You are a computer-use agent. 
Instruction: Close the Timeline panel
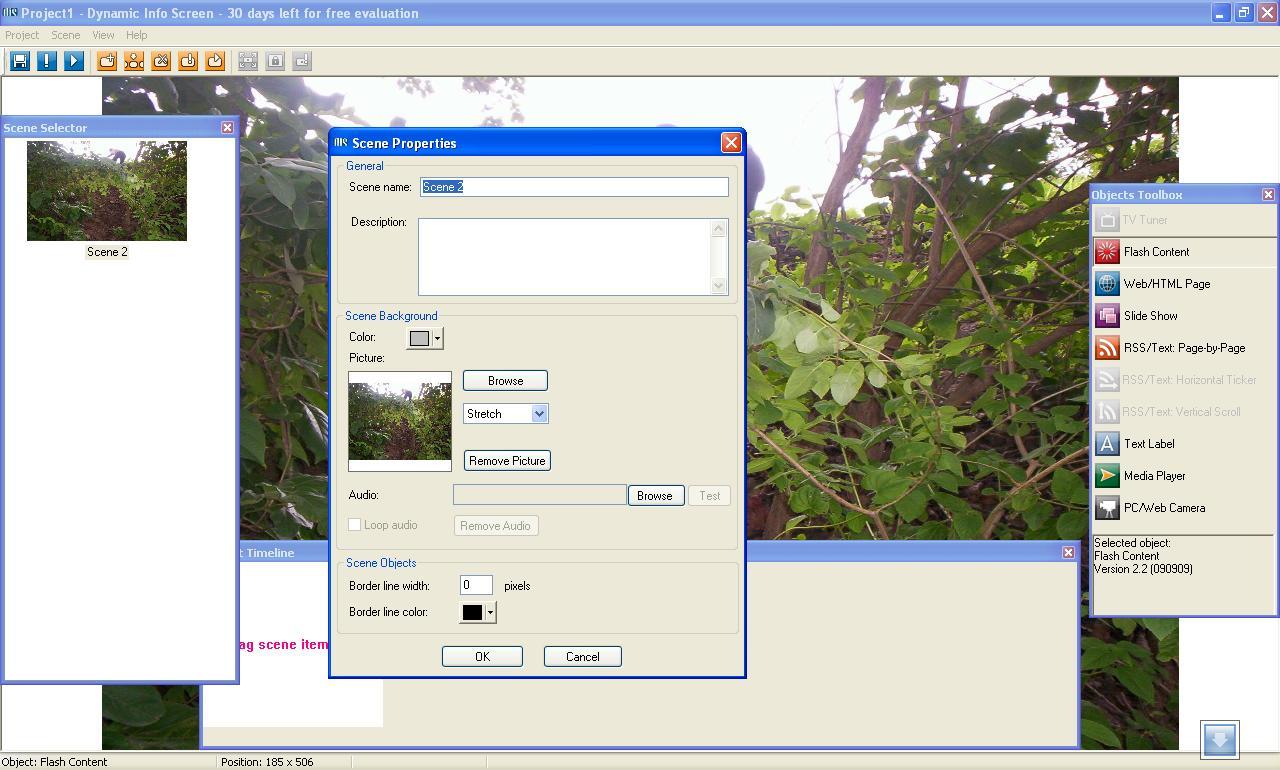[1068, 553]
